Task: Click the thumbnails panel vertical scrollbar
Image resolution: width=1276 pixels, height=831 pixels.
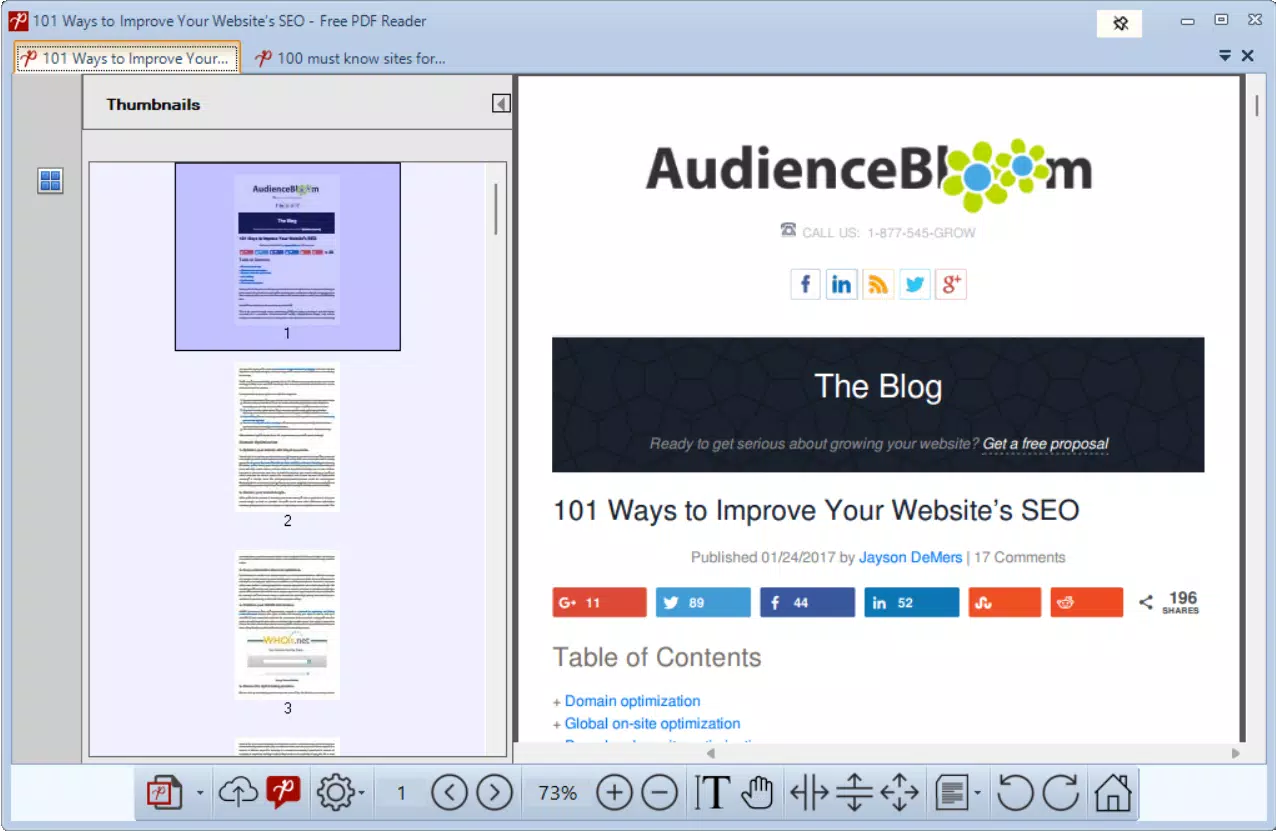Action: [495, 208]
